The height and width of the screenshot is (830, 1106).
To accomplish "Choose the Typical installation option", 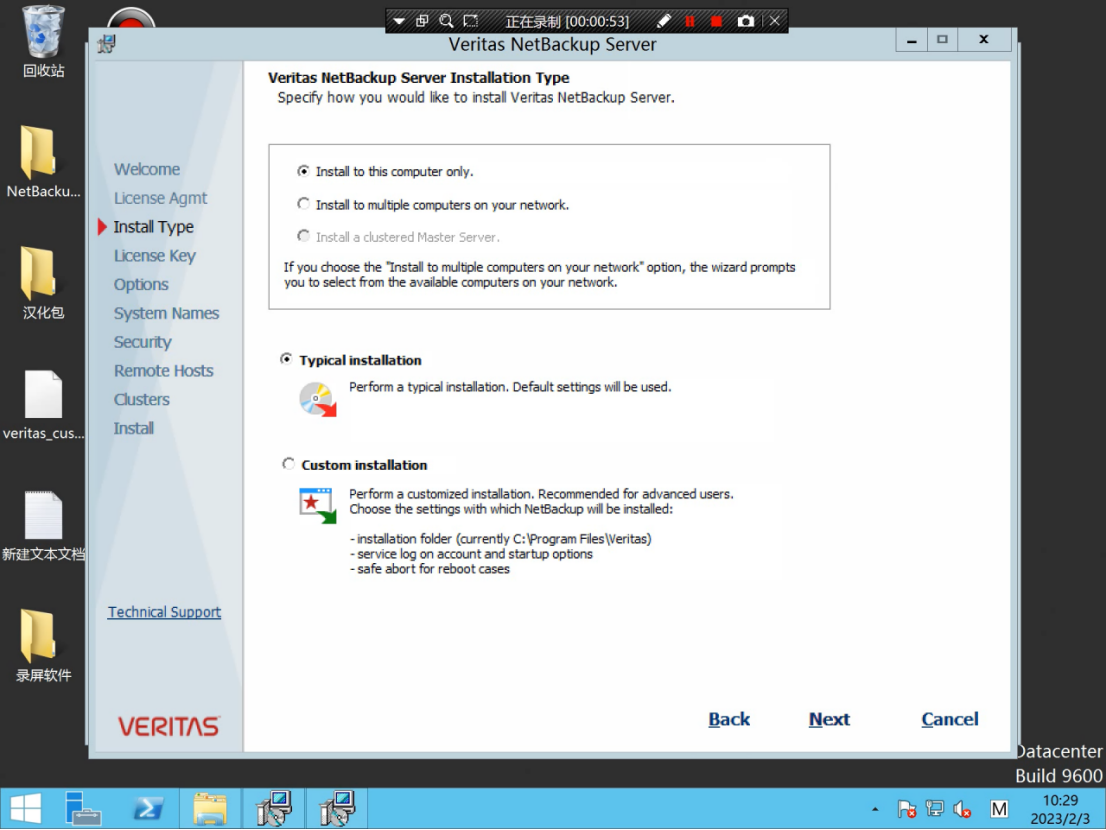I will [286, 360].
